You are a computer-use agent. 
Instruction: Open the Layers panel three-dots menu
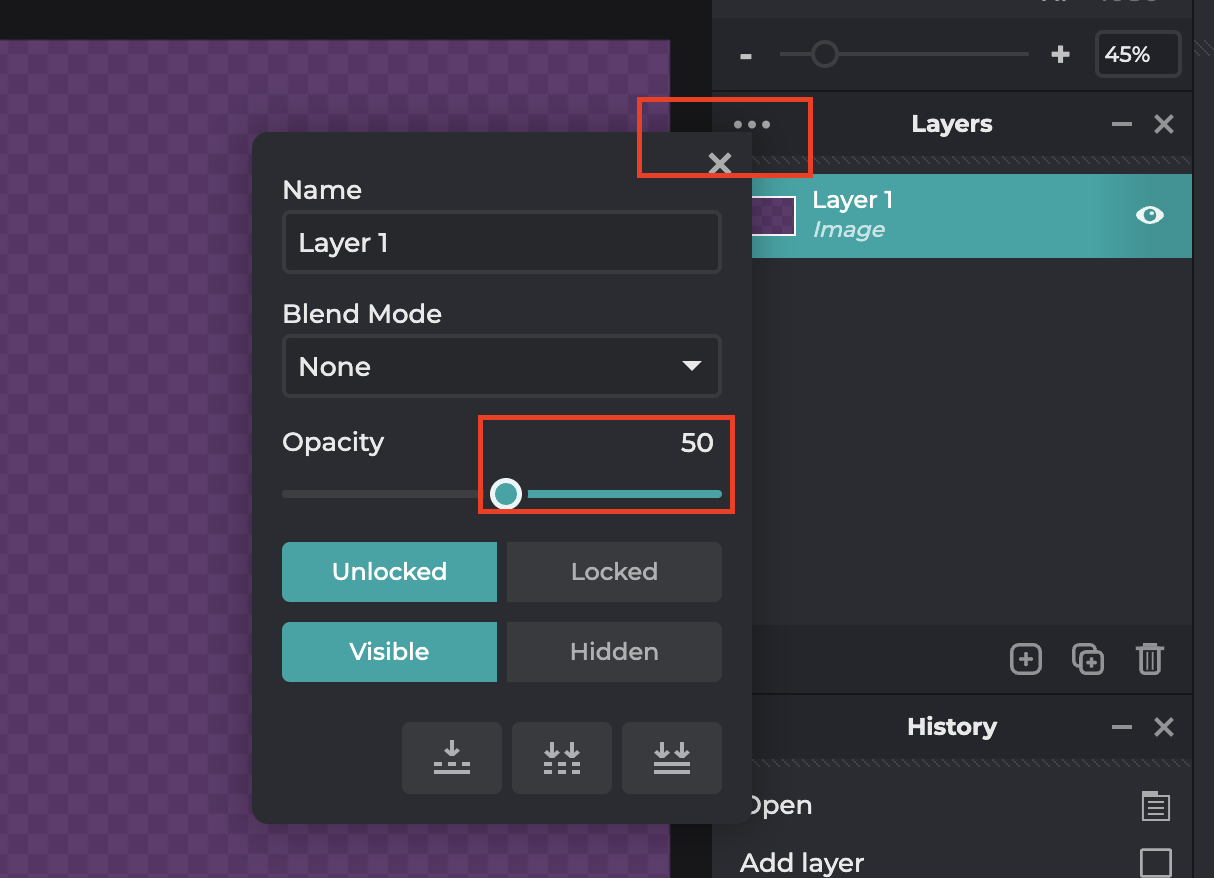point(752,125)
